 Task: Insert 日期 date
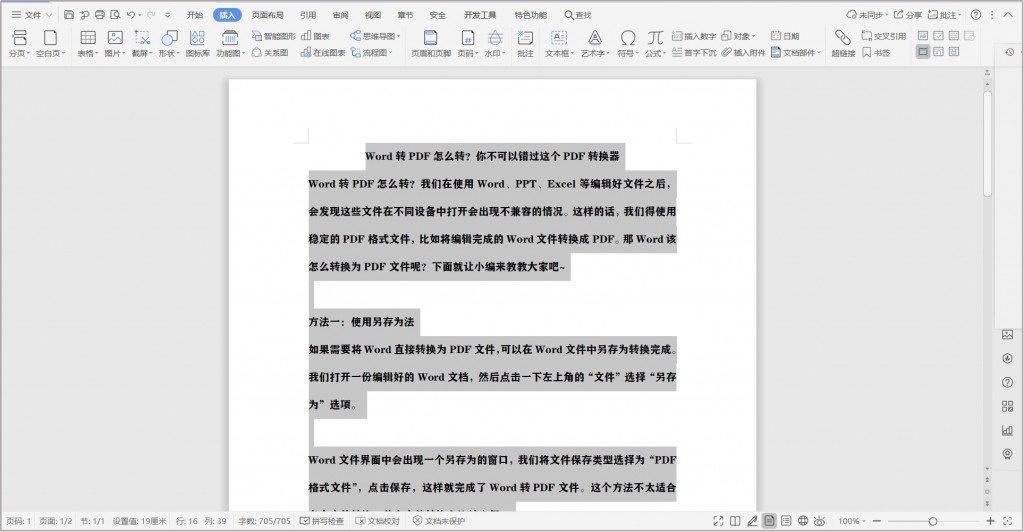[785, 36]
